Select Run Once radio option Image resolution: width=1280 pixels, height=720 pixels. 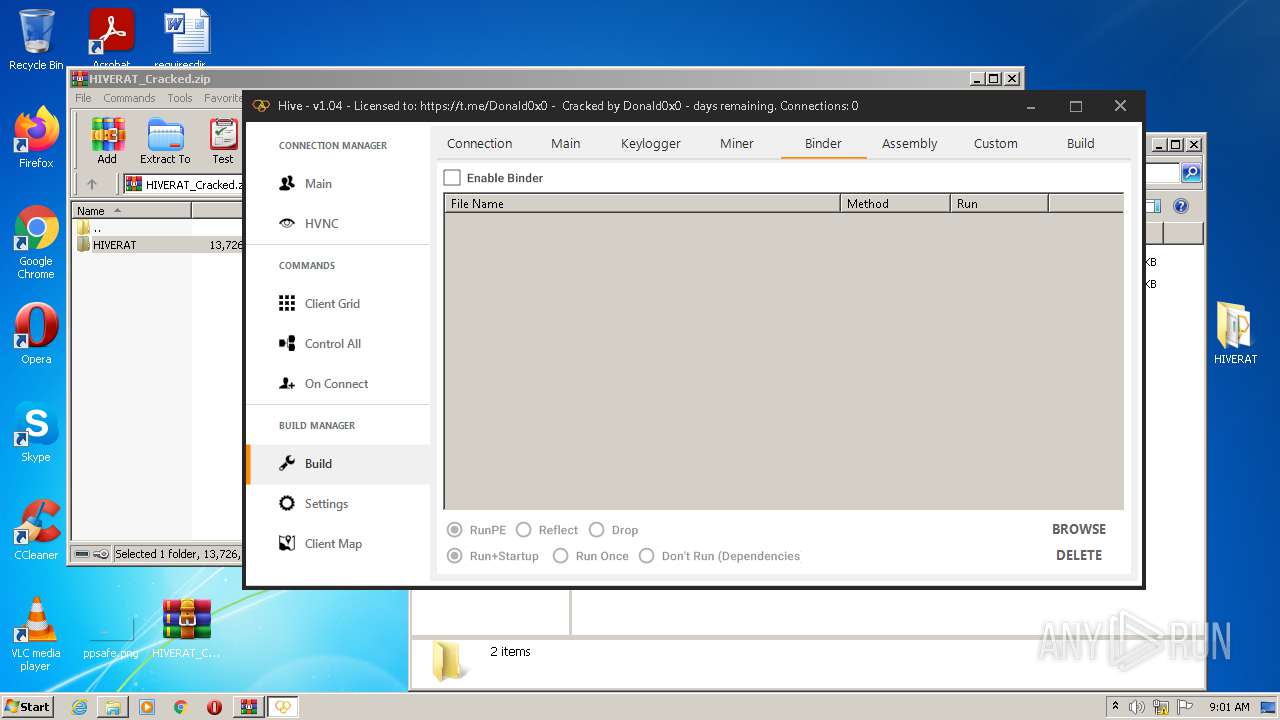[561, 556]
